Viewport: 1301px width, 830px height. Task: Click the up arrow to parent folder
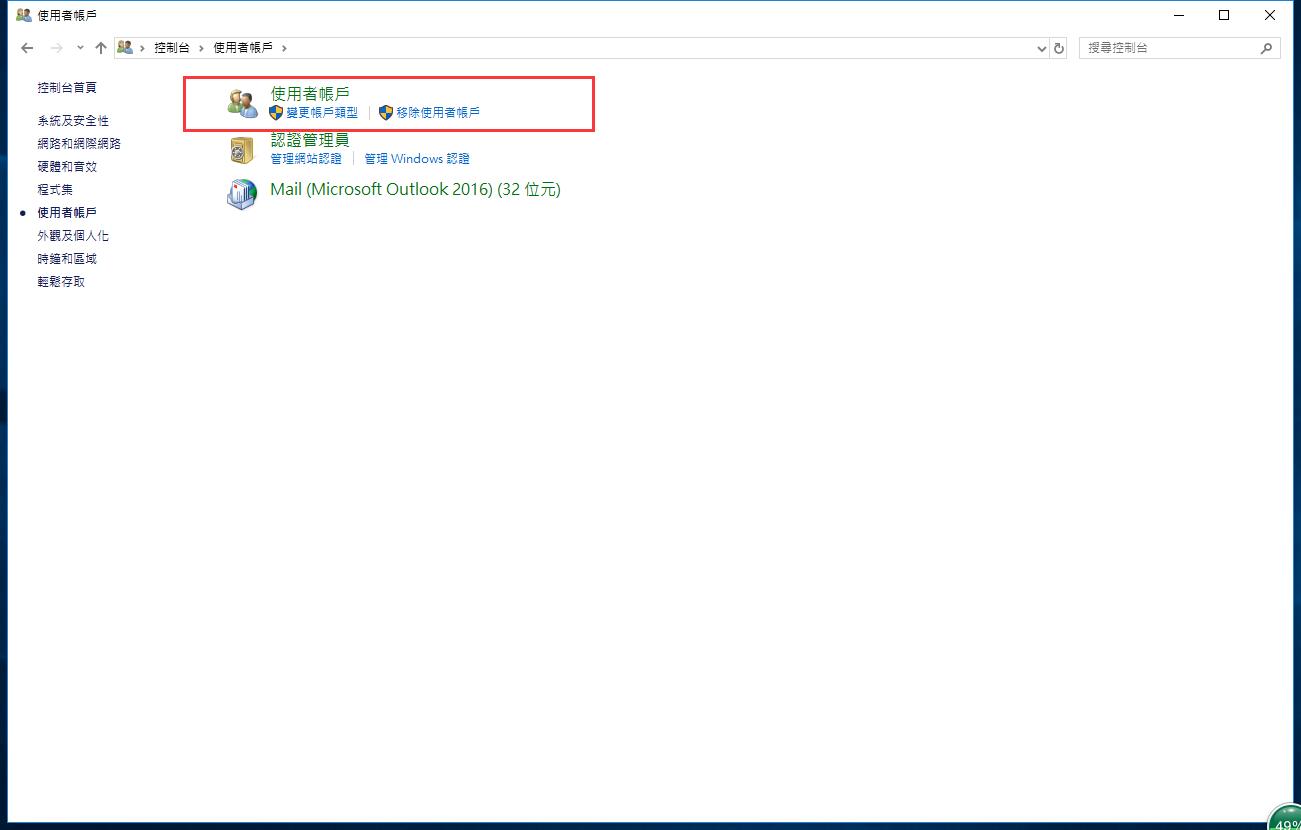pyautogui.click(x=100, y=48)
